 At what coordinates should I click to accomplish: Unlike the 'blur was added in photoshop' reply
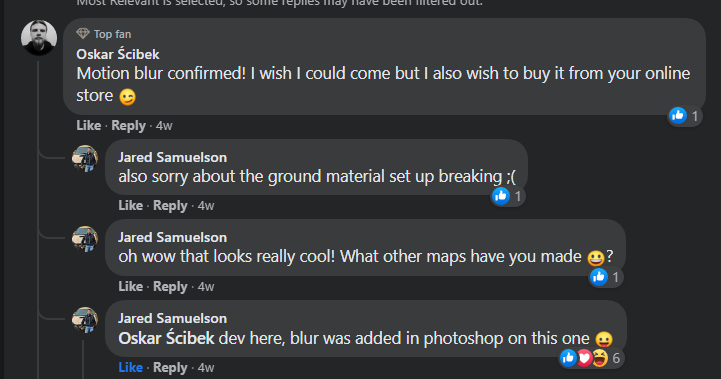131,368
